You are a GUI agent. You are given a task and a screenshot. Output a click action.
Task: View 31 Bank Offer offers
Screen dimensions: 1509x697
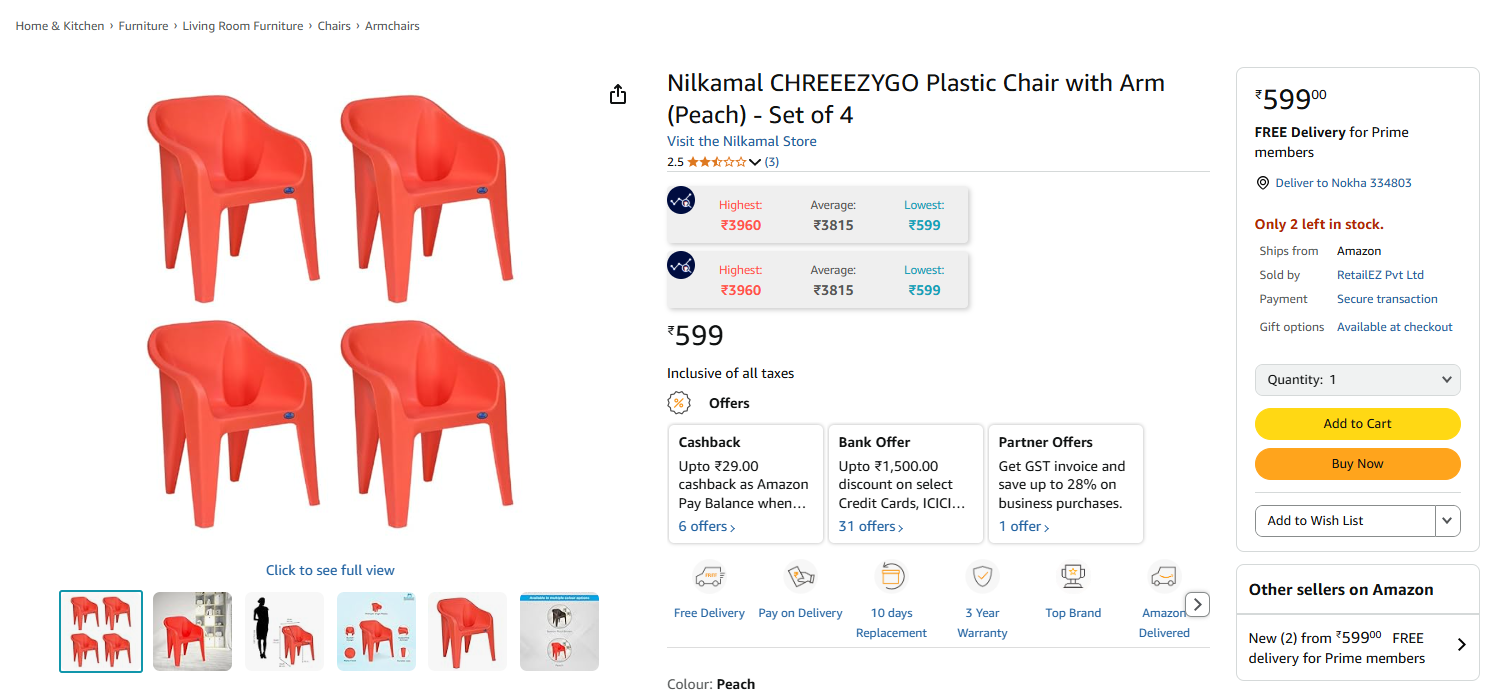click(x=871, y=527)
